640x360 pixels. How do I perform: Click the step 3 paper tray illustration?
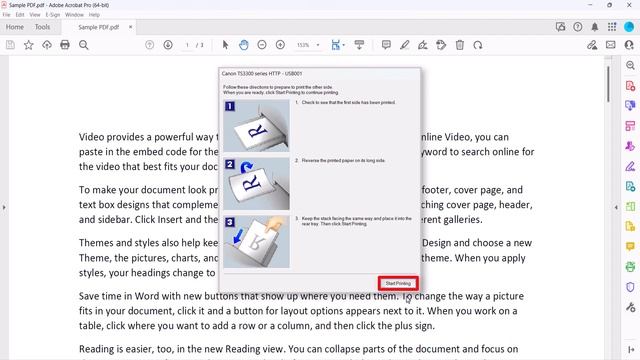coord(256,242)
